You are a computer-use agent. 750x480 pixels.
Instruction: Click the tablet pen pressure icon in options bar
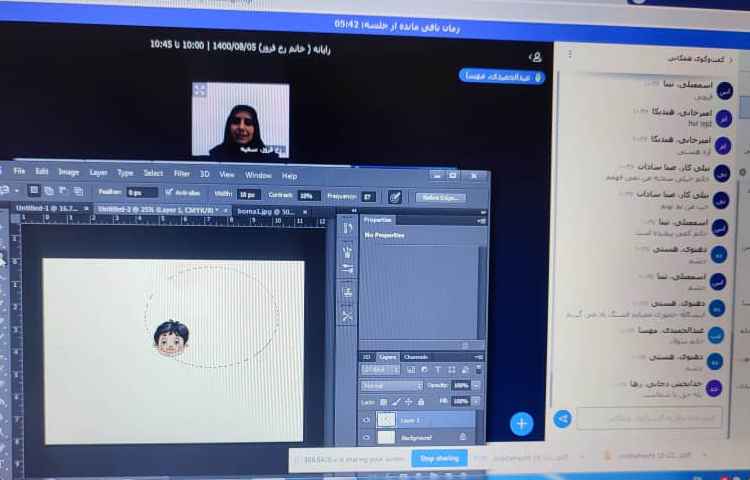pyautogui.click(x=394, y=197)
